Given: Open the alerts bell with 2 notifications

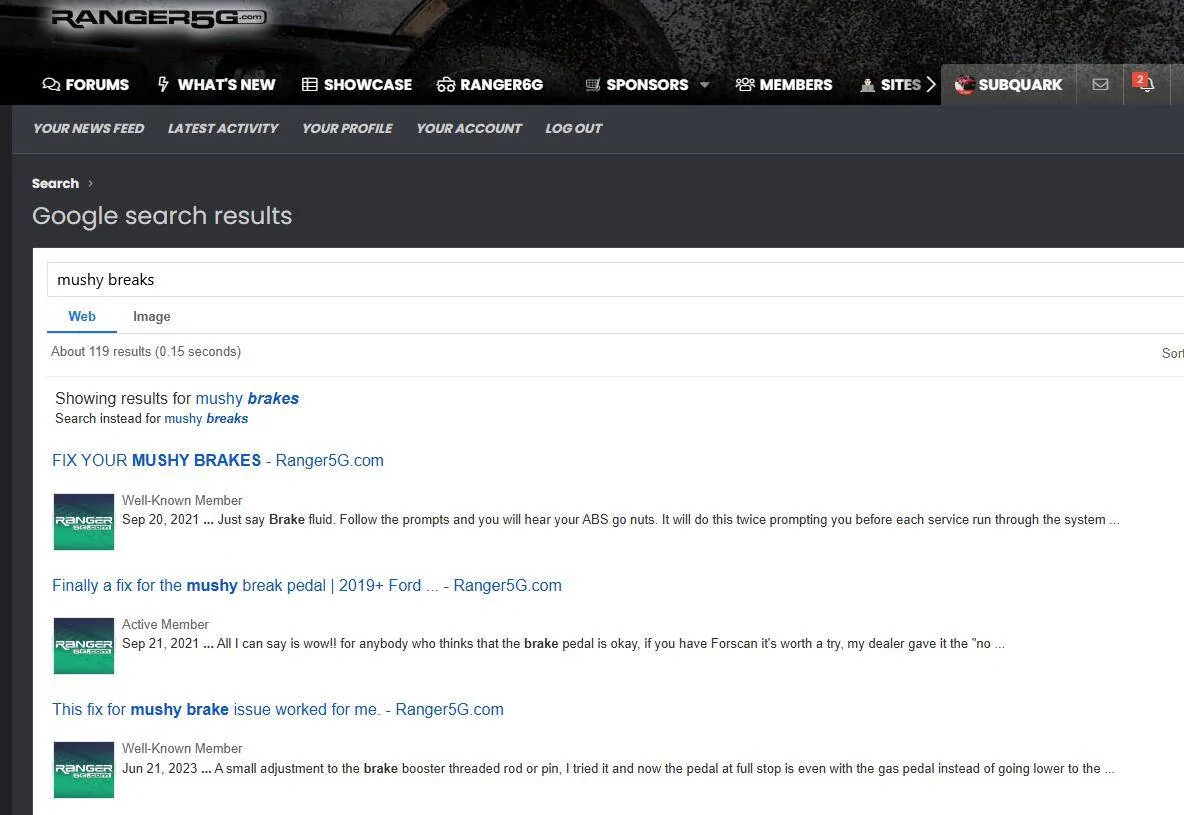Looking at the screenshot, I should 1145,83.
